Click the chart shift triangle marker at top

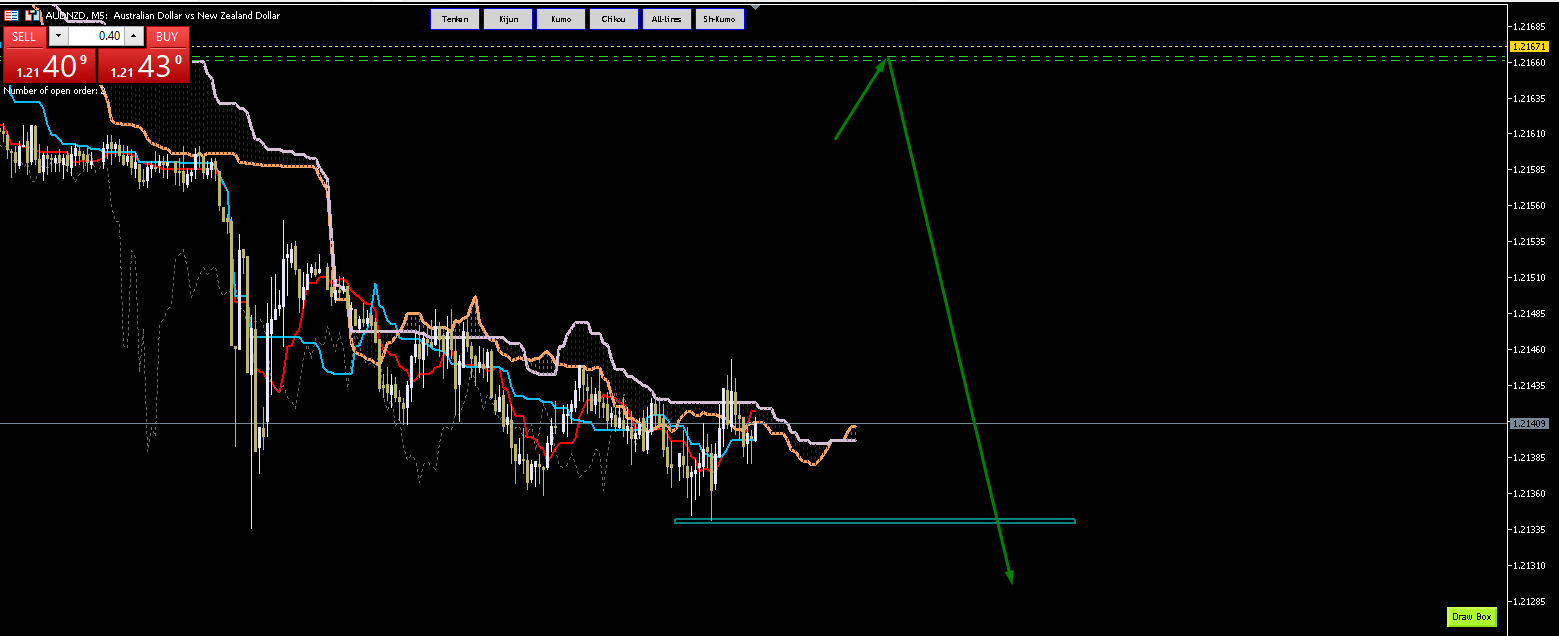(753, 7)
